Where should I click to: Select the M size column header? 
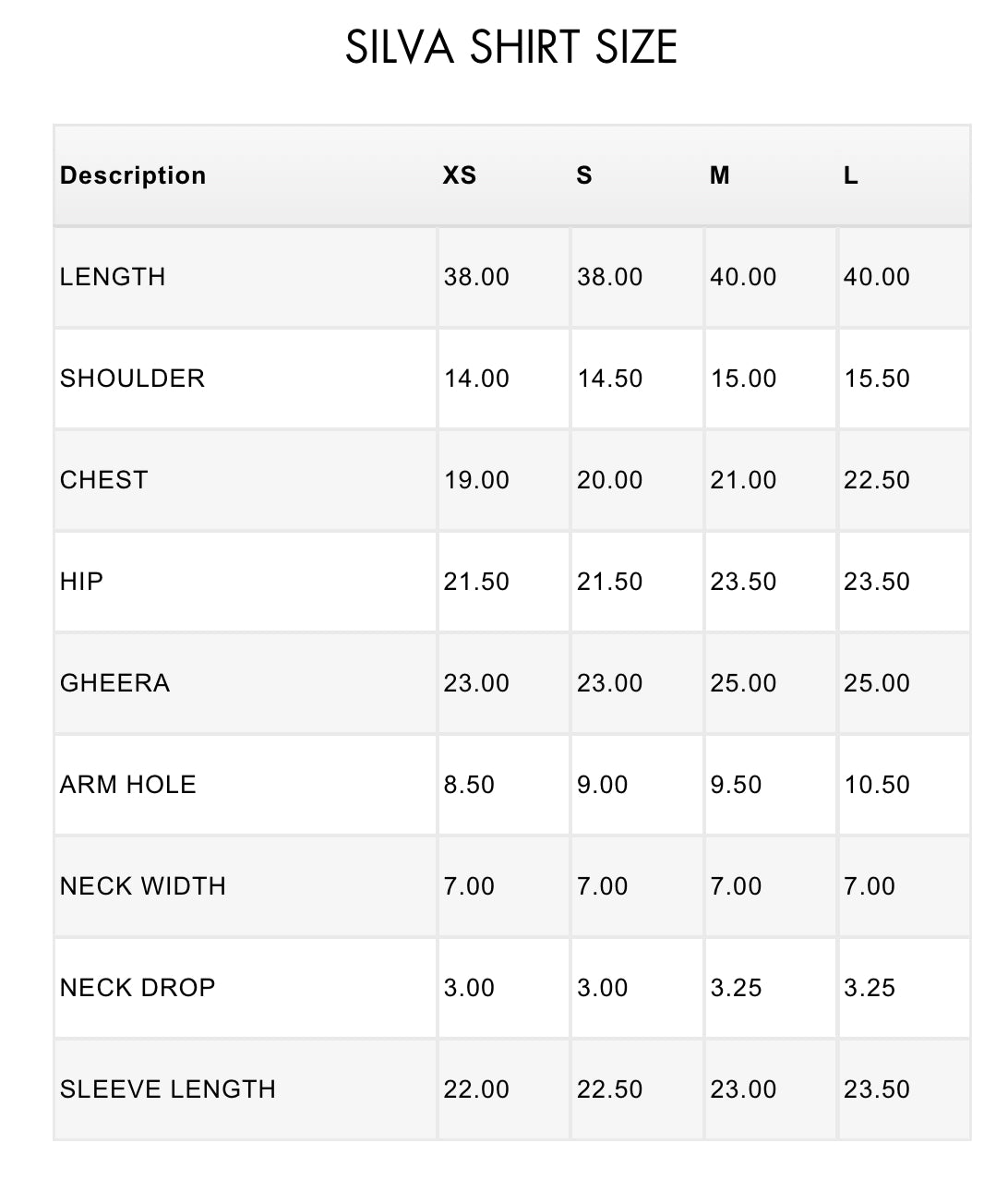point(720,175)
